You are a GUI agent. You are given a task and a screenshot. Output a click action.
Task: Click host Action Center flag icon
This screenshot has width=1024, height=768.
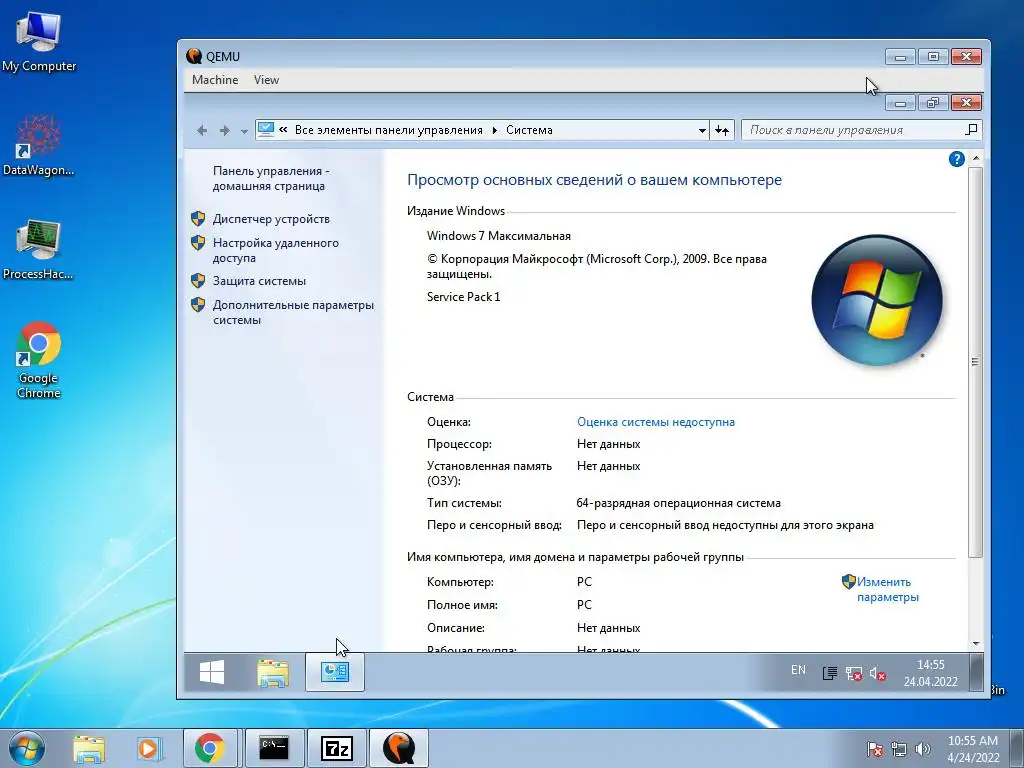(x=874, y=749)
